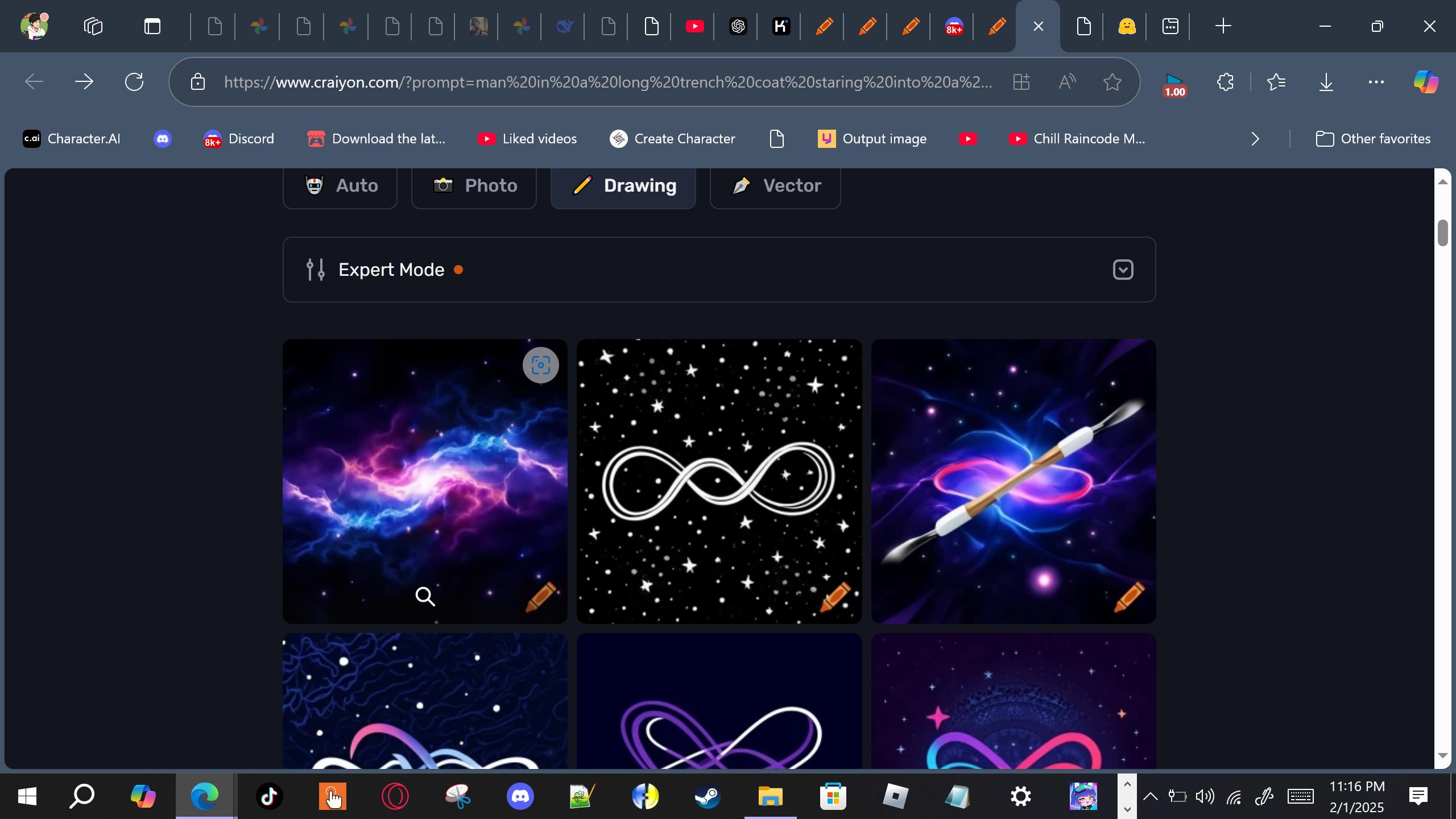Open the Liked videos bookmark
The image size is (1456, 819).
coord(527,139)
